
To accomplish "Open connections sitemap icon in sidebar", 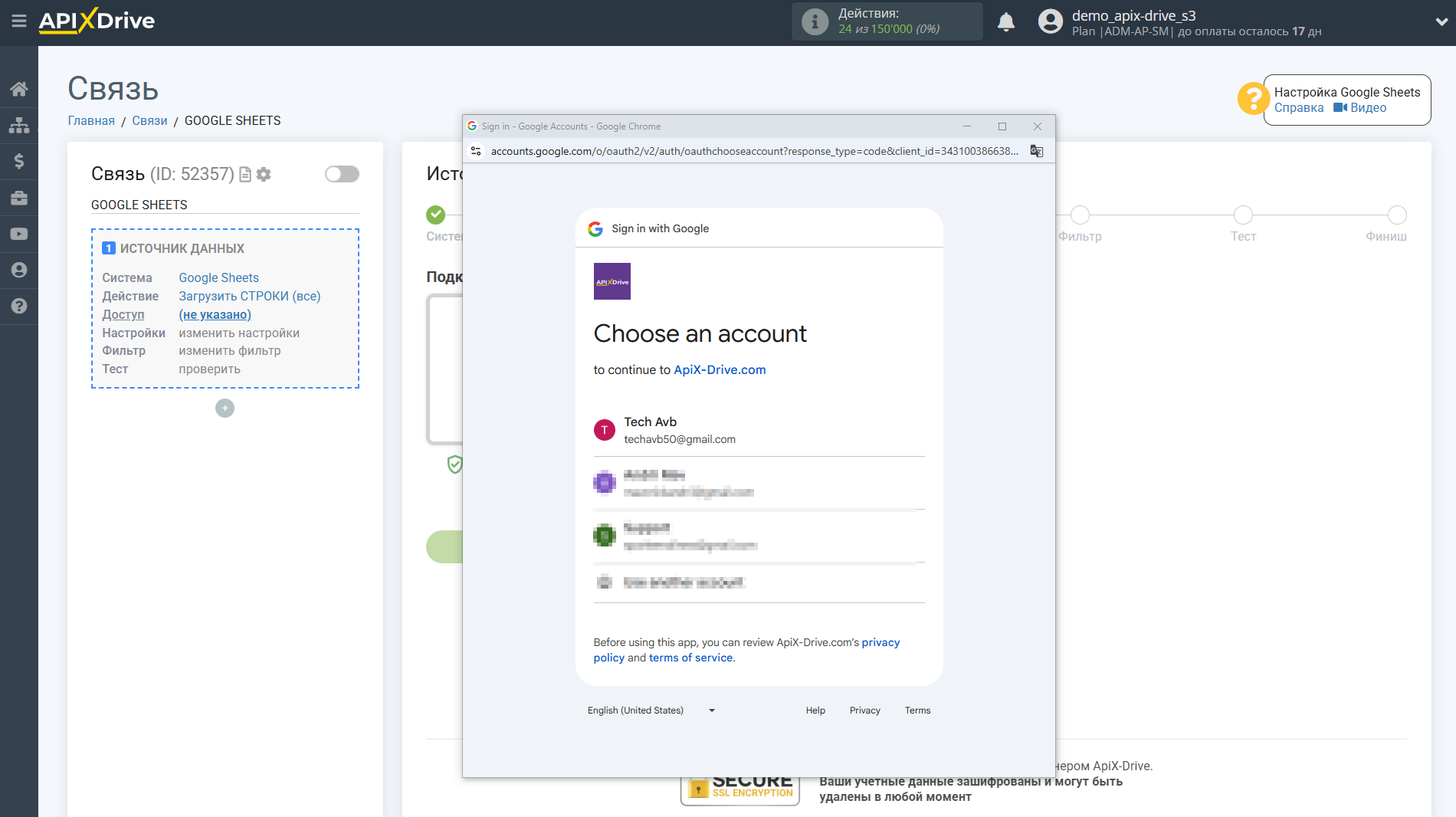I will 19,125.
